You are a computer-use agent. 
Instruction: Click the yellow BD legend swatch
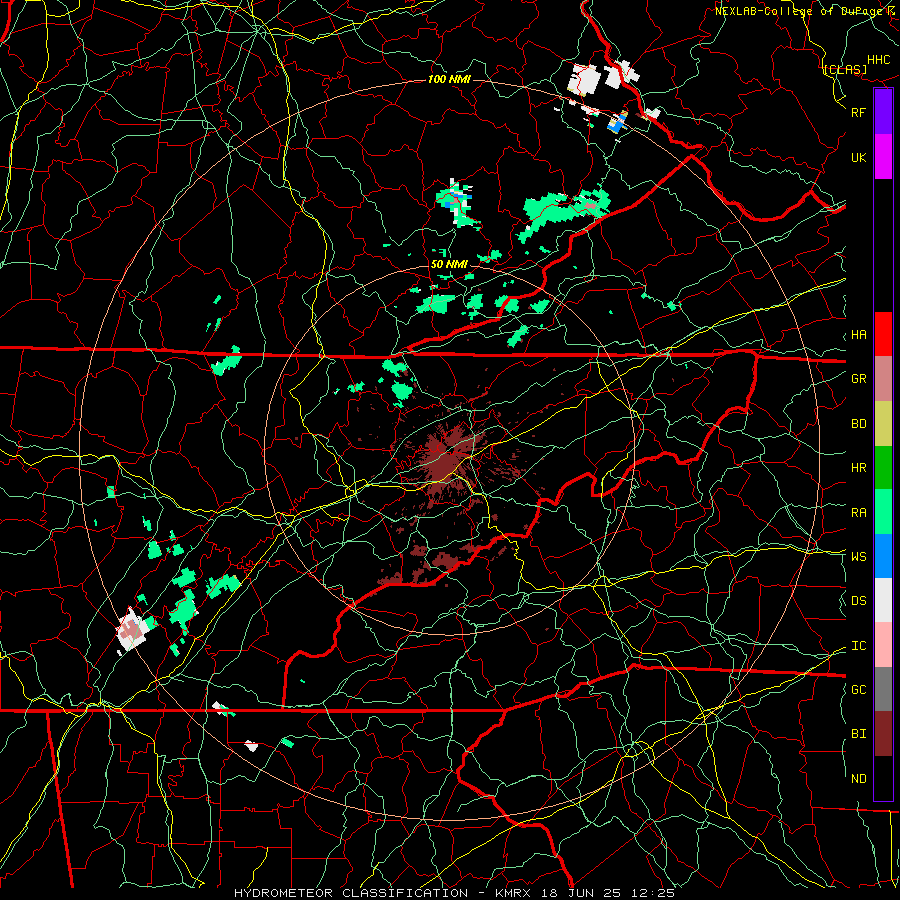tap(883, 424)
